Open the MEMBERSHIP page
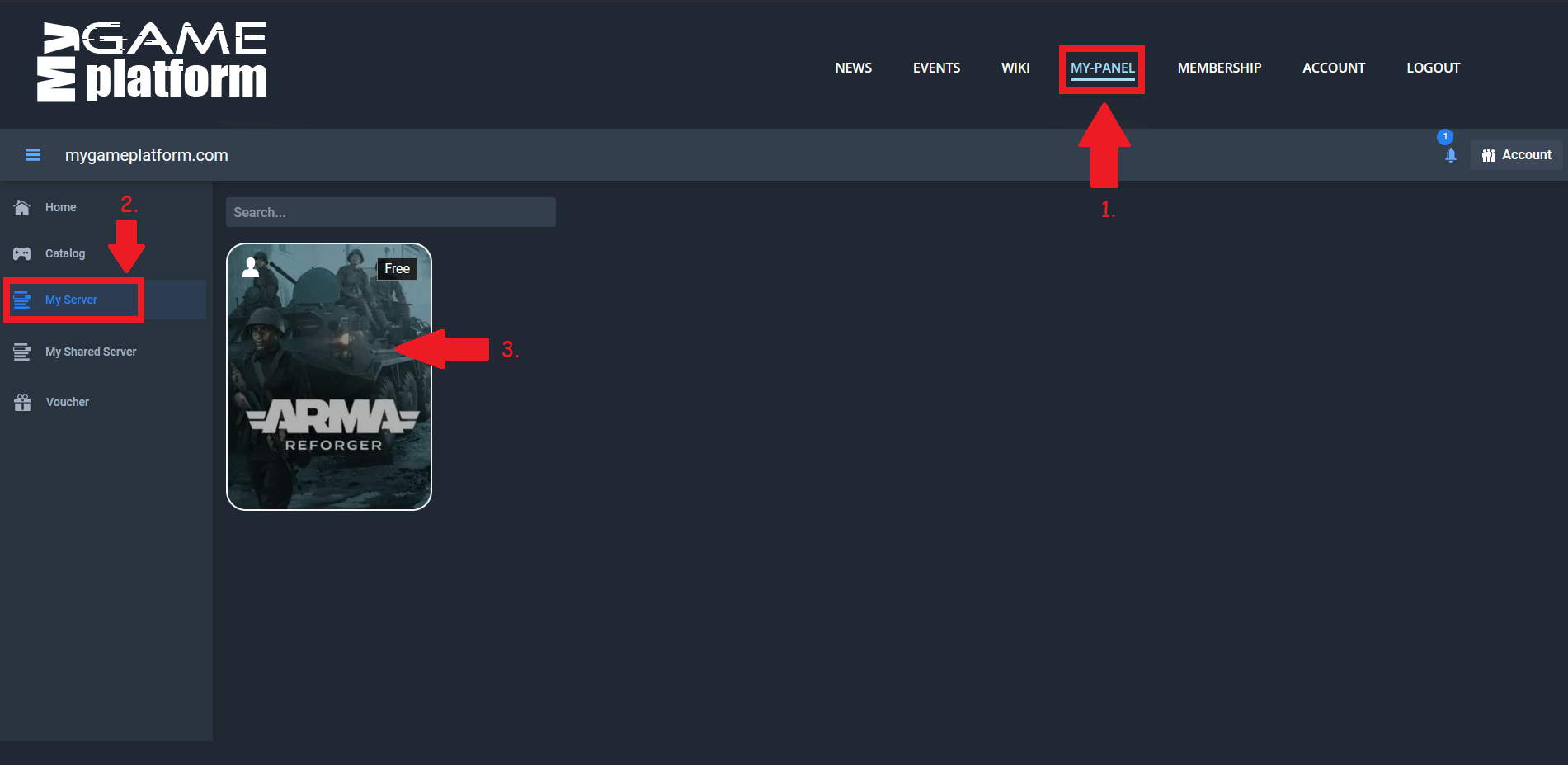1568x765 pixels. click(x=1219, y=68)
